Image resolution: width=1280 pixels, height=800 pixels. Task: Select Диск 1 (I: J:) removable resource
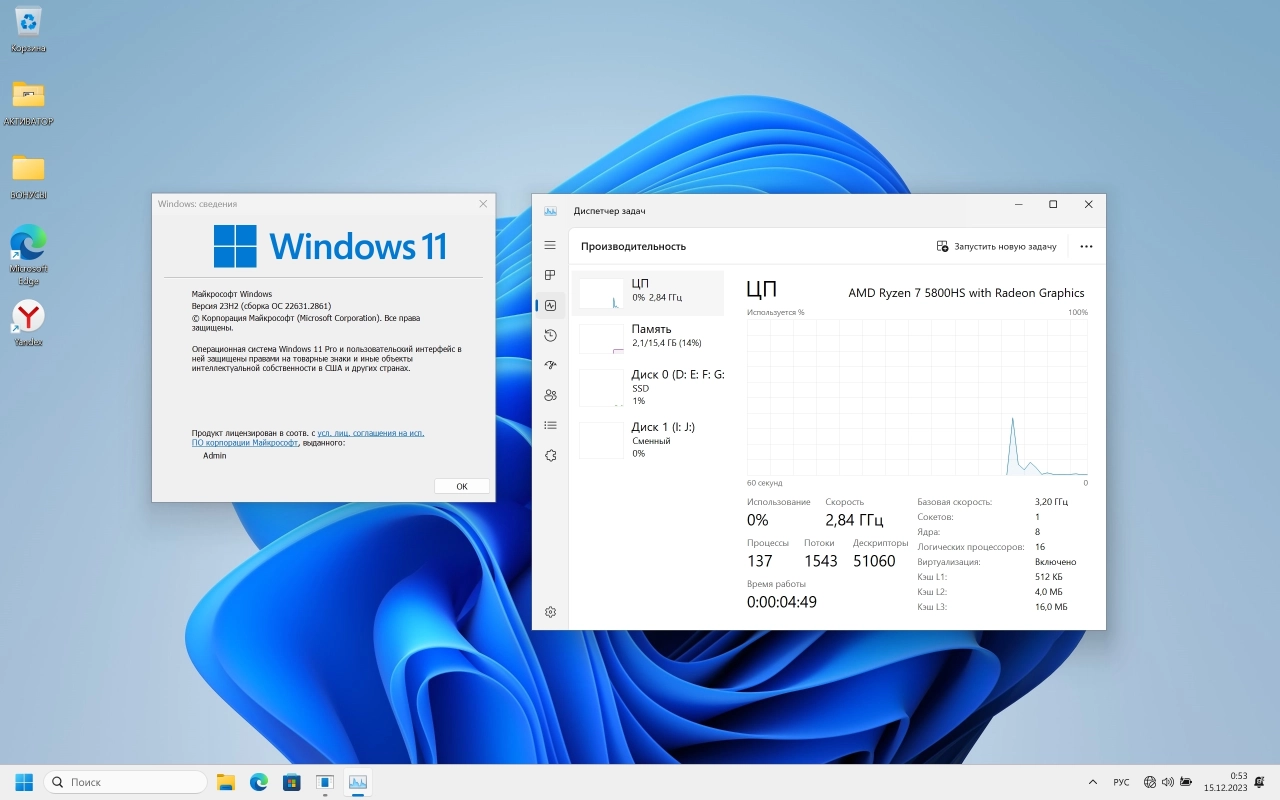point(648,440)
